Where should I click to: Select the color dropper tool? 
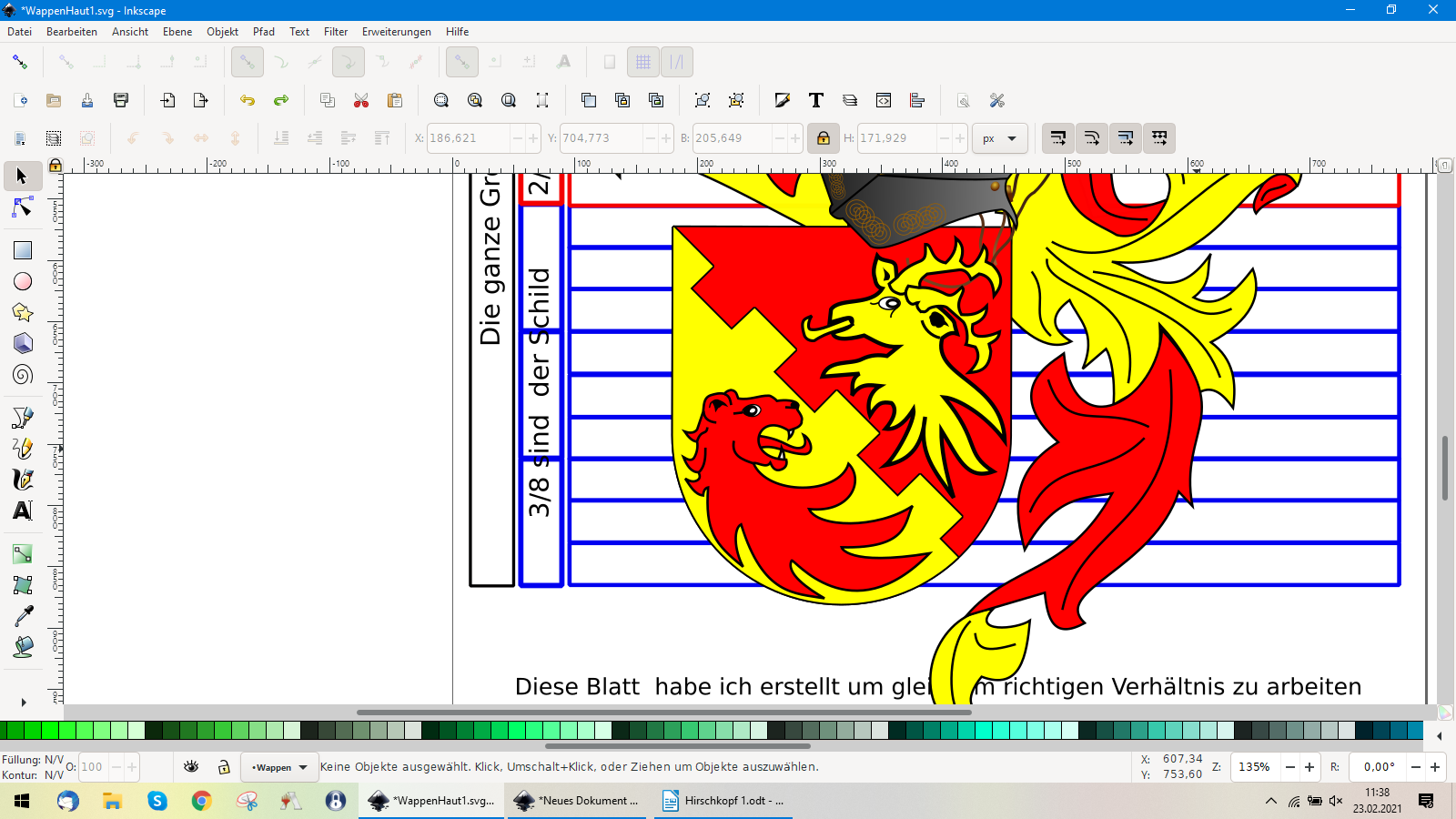click(x=23, y=616)
